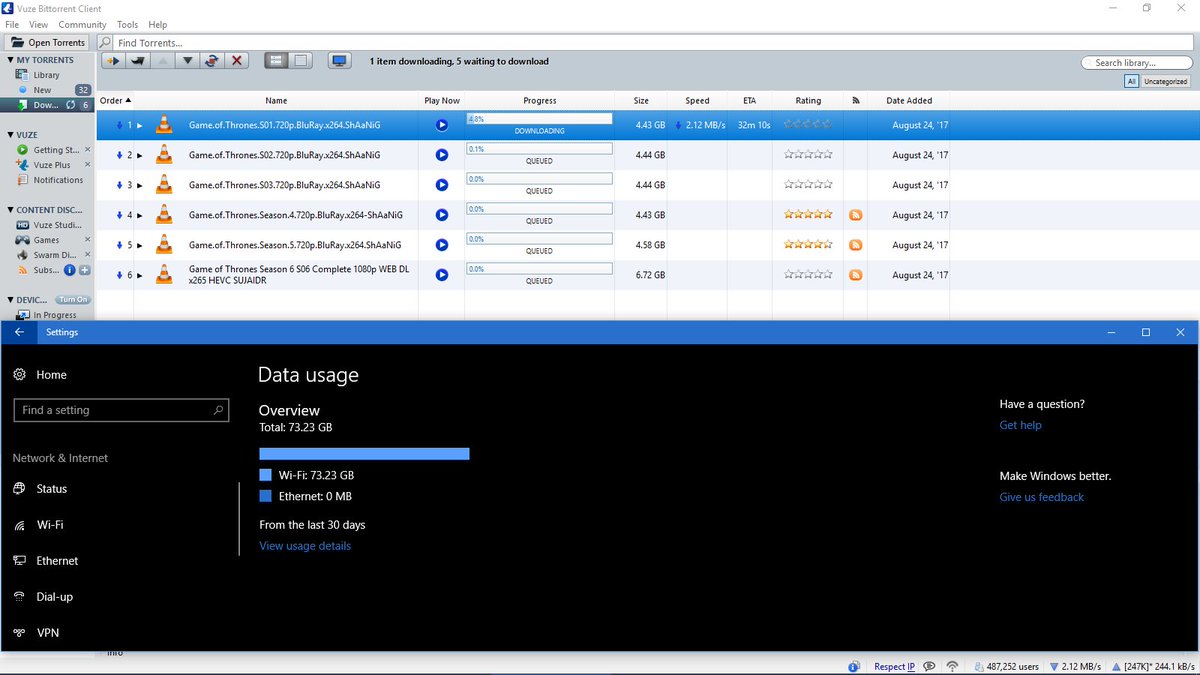
Task: Click the status bar blue info icon
Action: [x=854, y=666]
